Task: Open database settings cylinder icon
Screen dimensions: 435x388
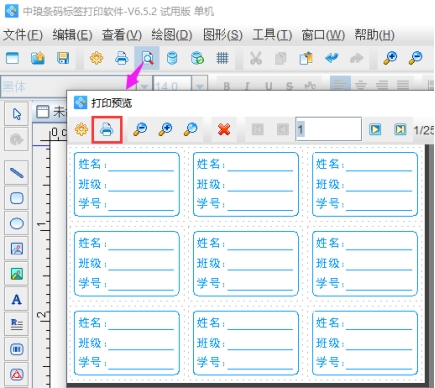Action: [172, 58]
